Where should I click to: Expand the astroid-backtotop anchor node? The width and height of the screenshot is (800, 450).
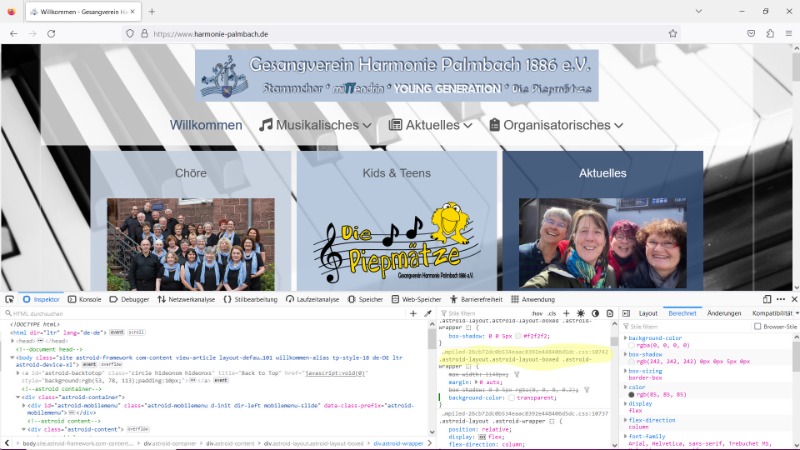18,373
